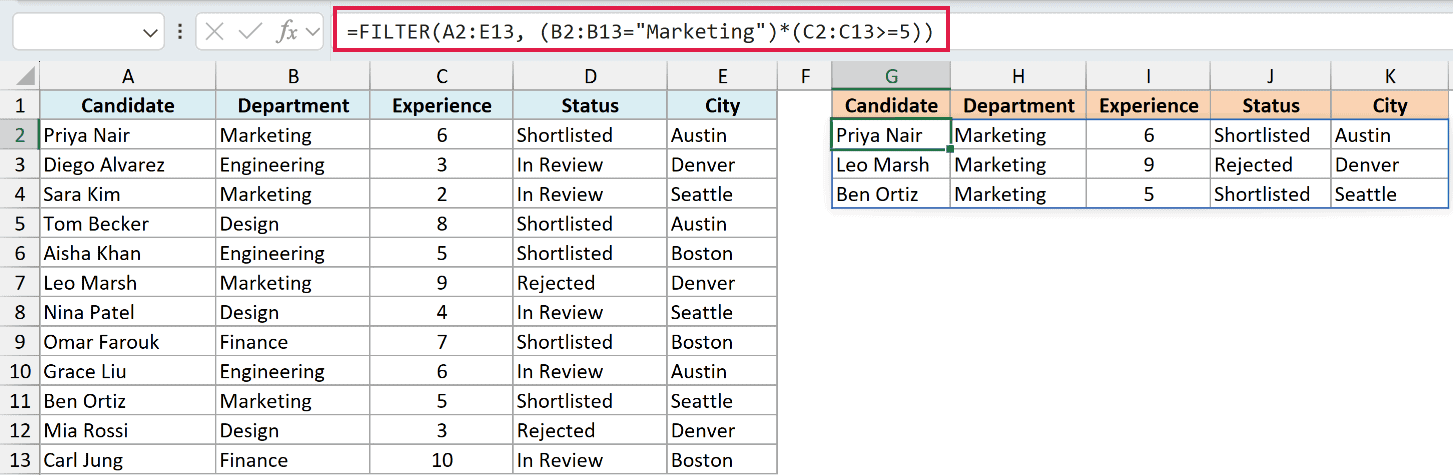Expand the formula bar chevron
Screen dimensions: 1453x475
click(313, 32)
